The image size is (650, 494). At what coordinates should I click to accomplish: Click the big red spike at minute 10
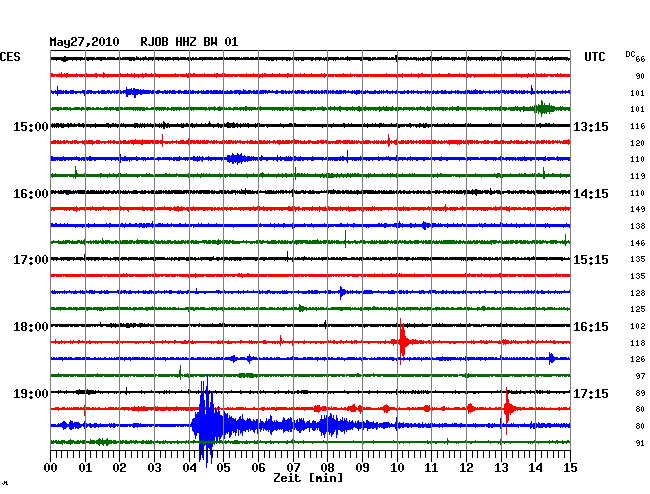pyautogui.click(x=402, y=342)
